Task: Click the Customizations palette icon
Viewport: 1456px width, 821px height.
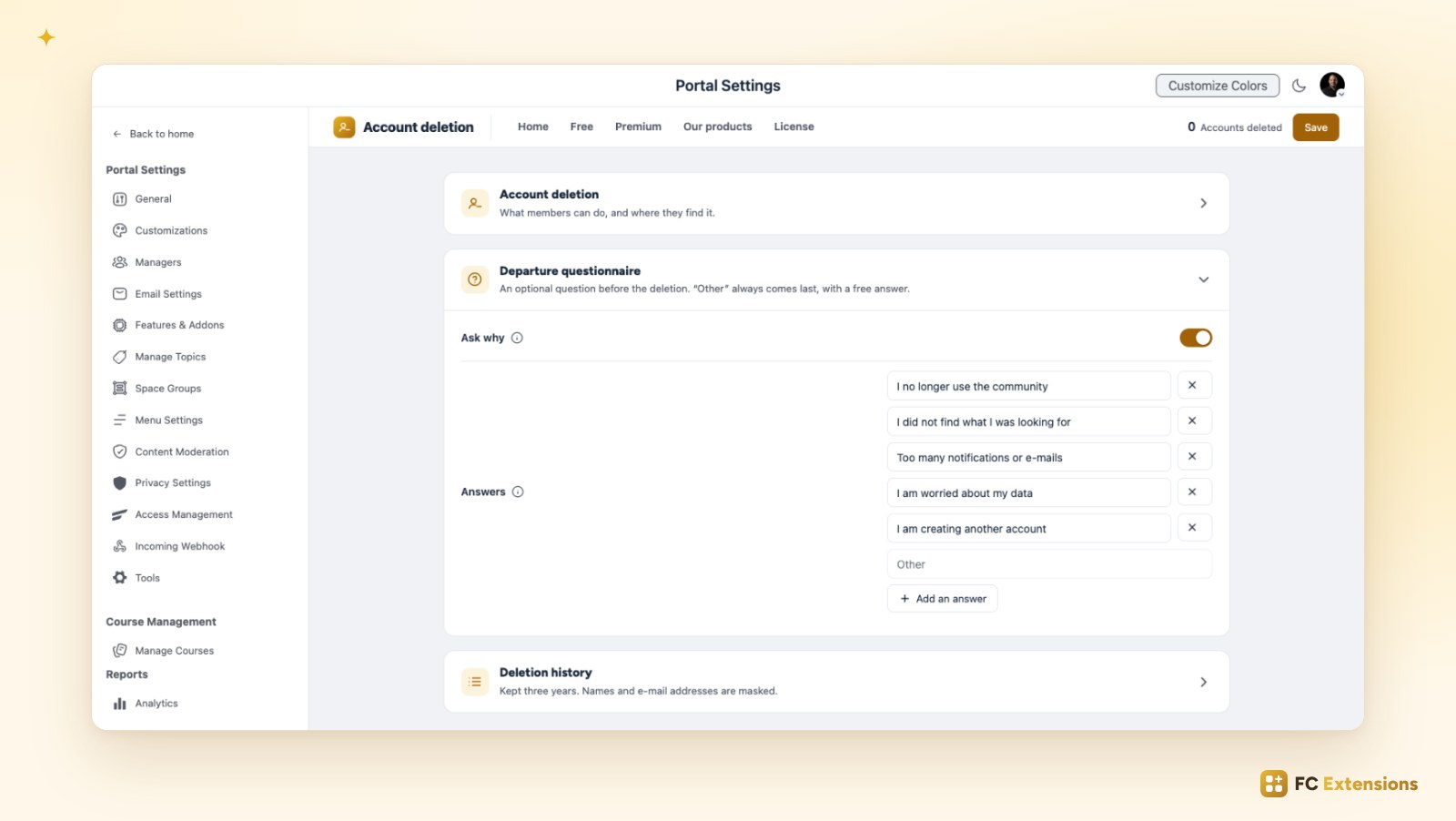Action: 119,230
